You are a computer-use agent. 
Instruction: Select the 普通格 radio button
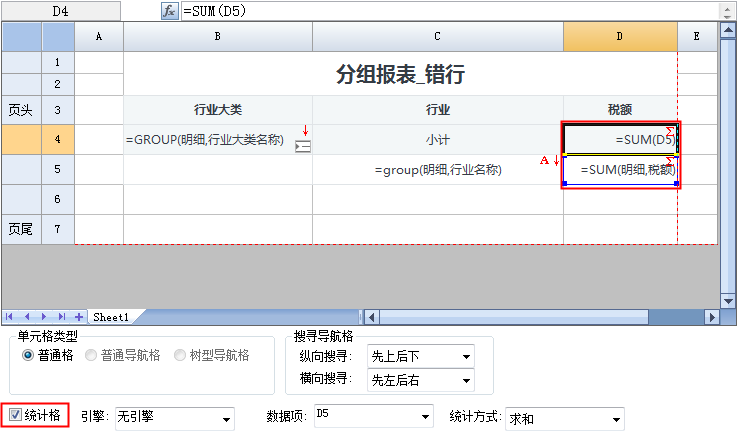pos(28,355)
